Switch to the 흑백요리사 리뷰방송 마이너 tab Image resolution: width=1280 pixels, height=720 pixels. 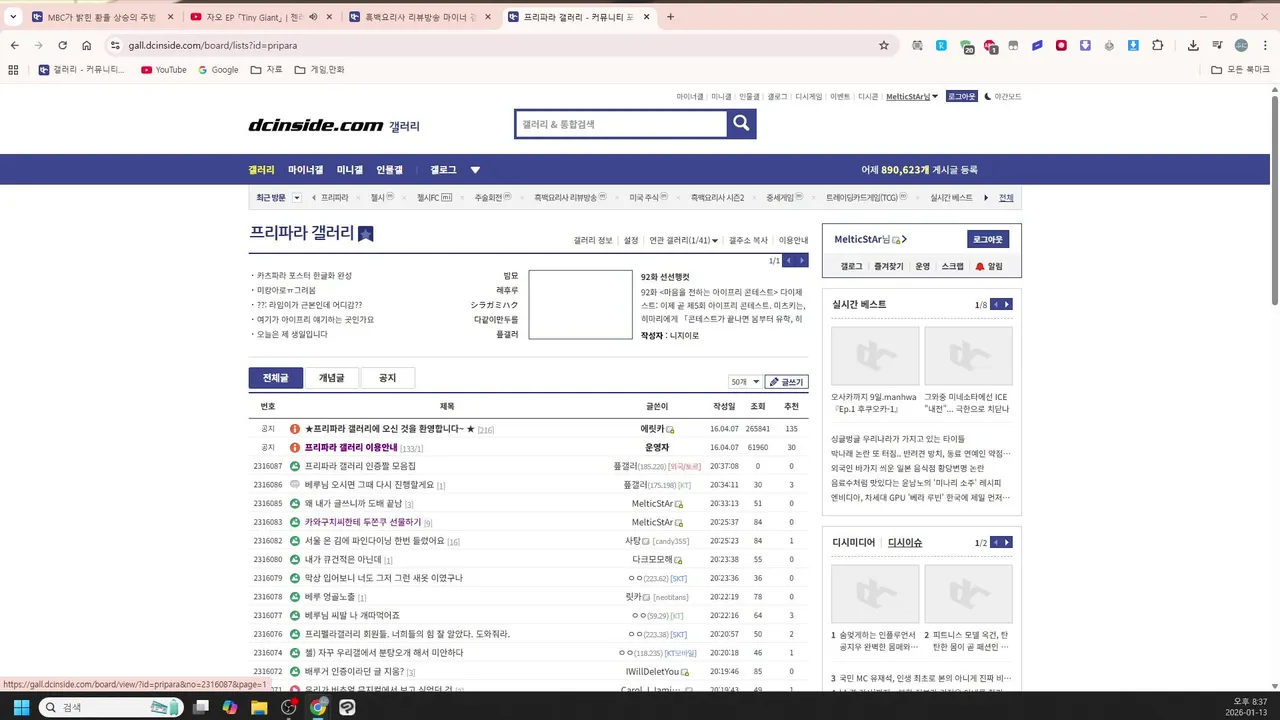coord(420,17)
